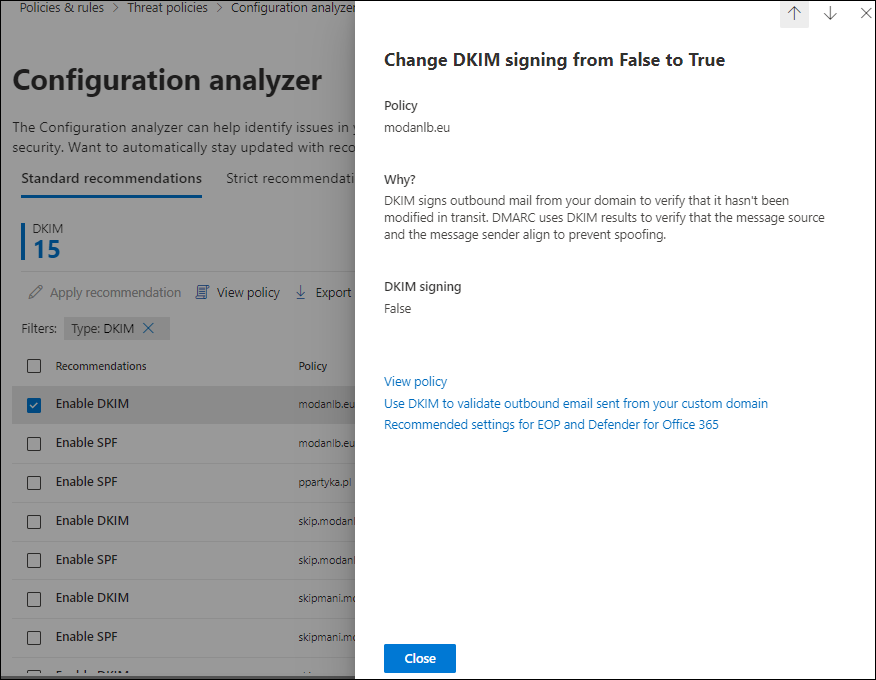876x680 pixels.
Task: Open the View policy link in flyout
Action: point(415,382)
